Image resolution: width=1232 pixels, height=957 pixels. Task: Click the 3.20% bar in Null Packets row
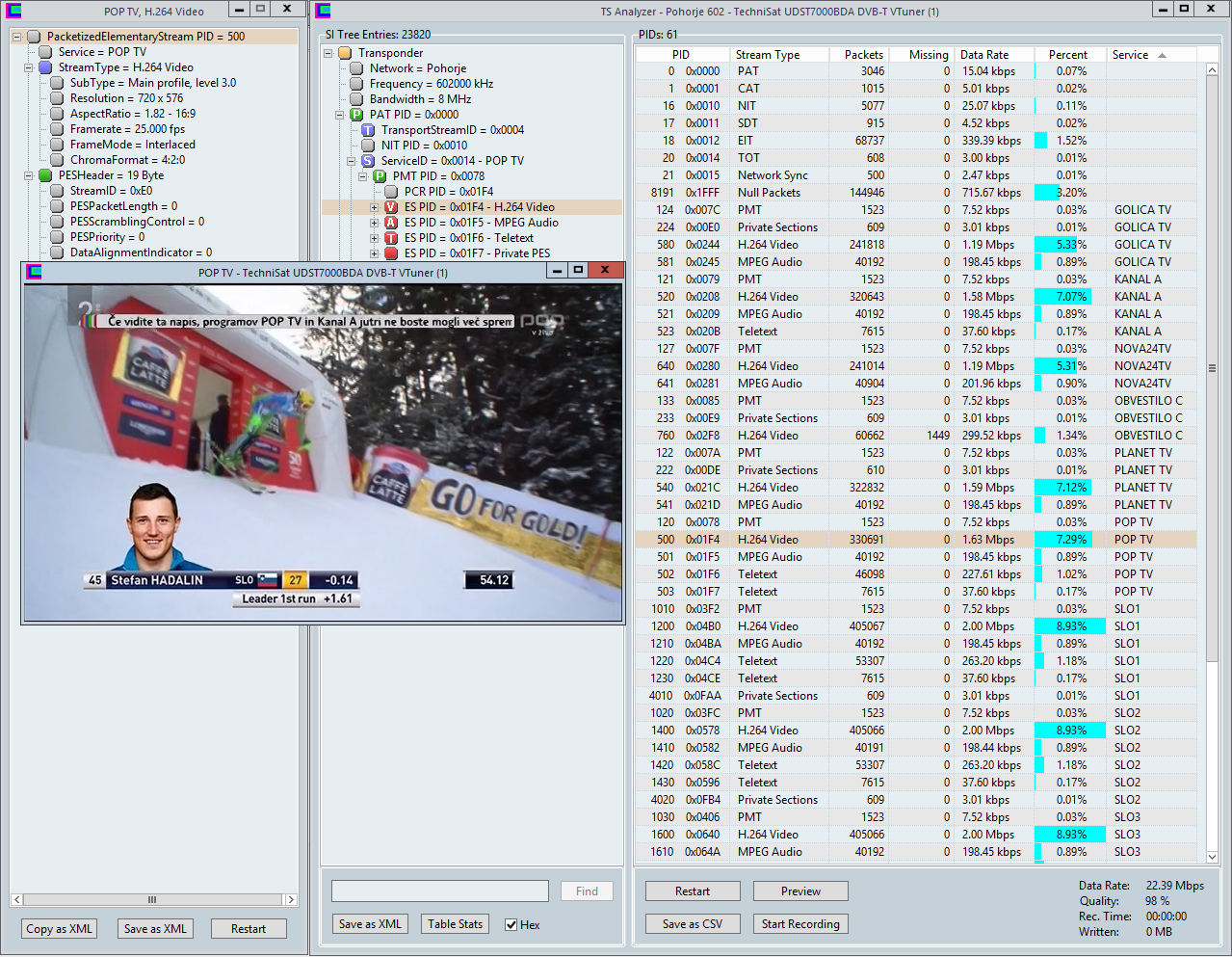(1046, 193)
